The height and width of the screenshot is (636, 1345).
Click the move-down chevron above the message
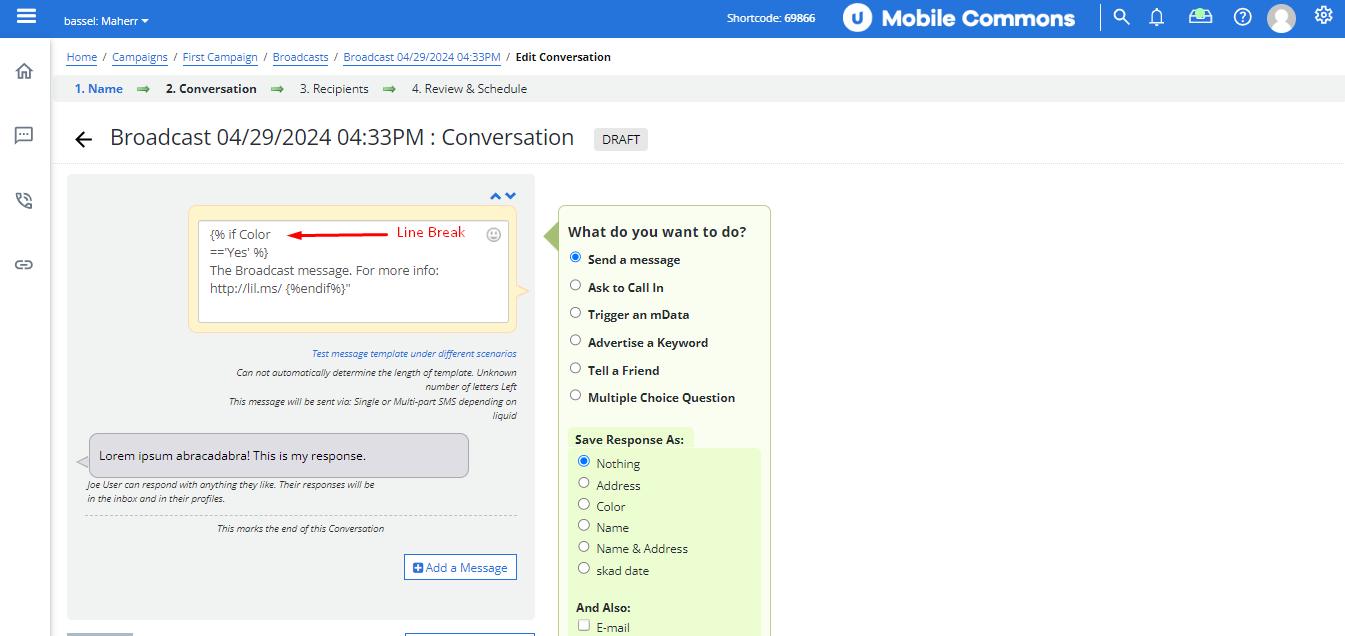point(511,196)
